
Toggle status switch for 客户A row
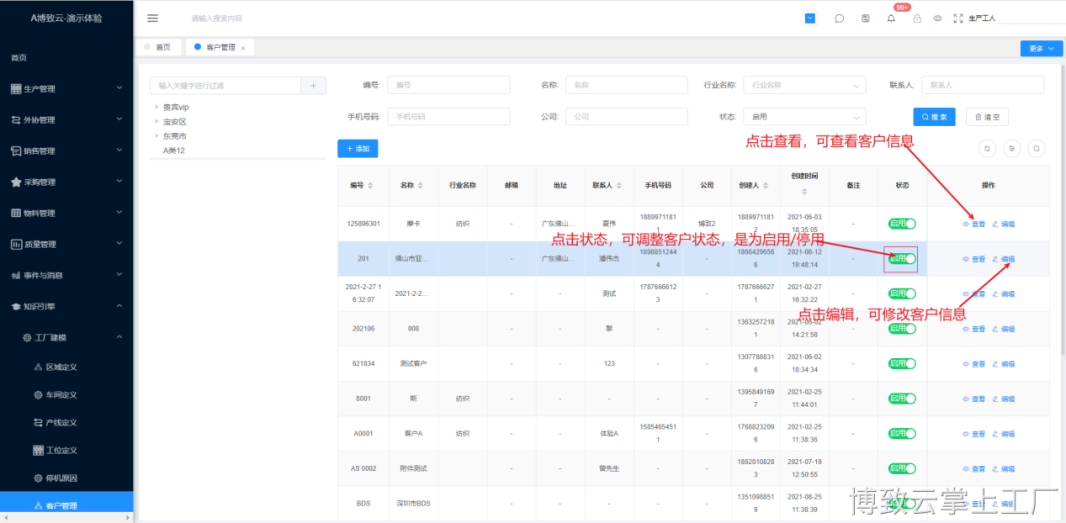point(901,433)
